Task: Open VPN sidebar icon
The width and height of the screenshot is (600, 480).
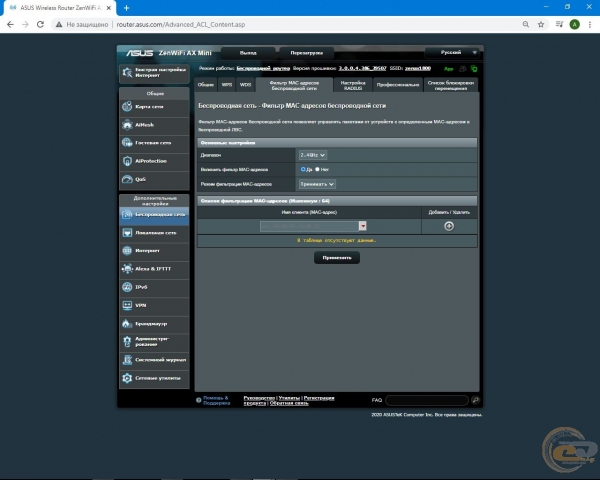Action: [127, 305]
